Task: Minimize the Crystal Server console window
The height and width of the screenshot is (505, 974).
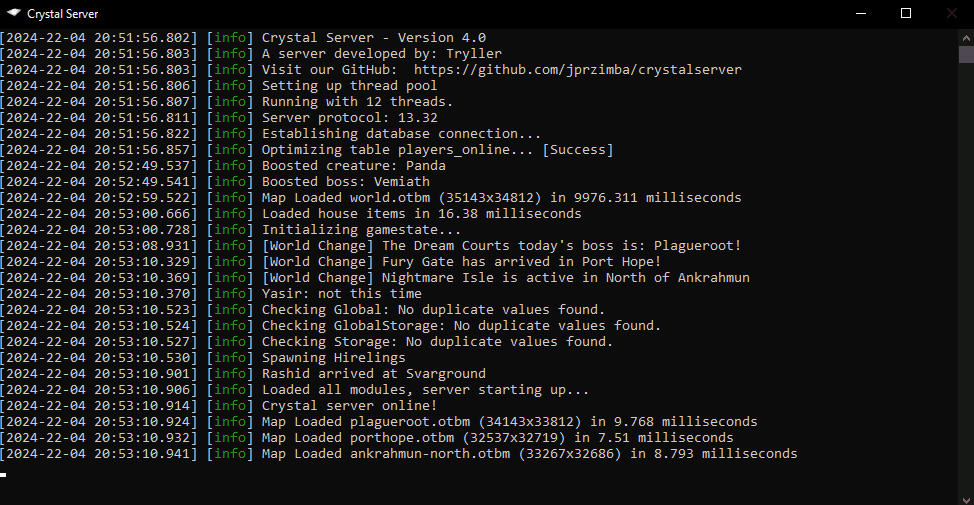Action: pos(860,14)
